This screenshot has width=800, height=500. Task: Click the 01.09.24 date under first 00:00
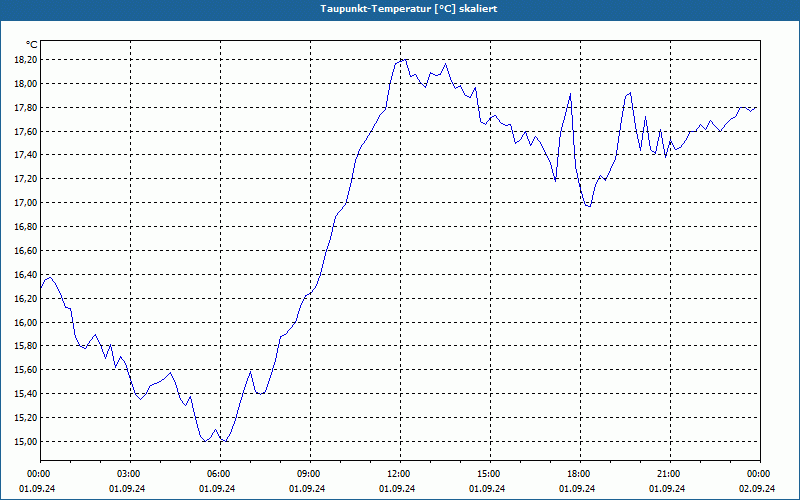pyautogui.click(x=37, y=489)
